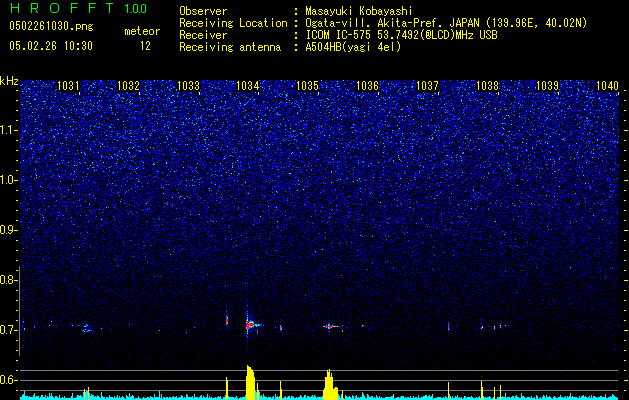Click time marker 1032
This screenshot has width=629, height=400.
[x=128, y=85]
